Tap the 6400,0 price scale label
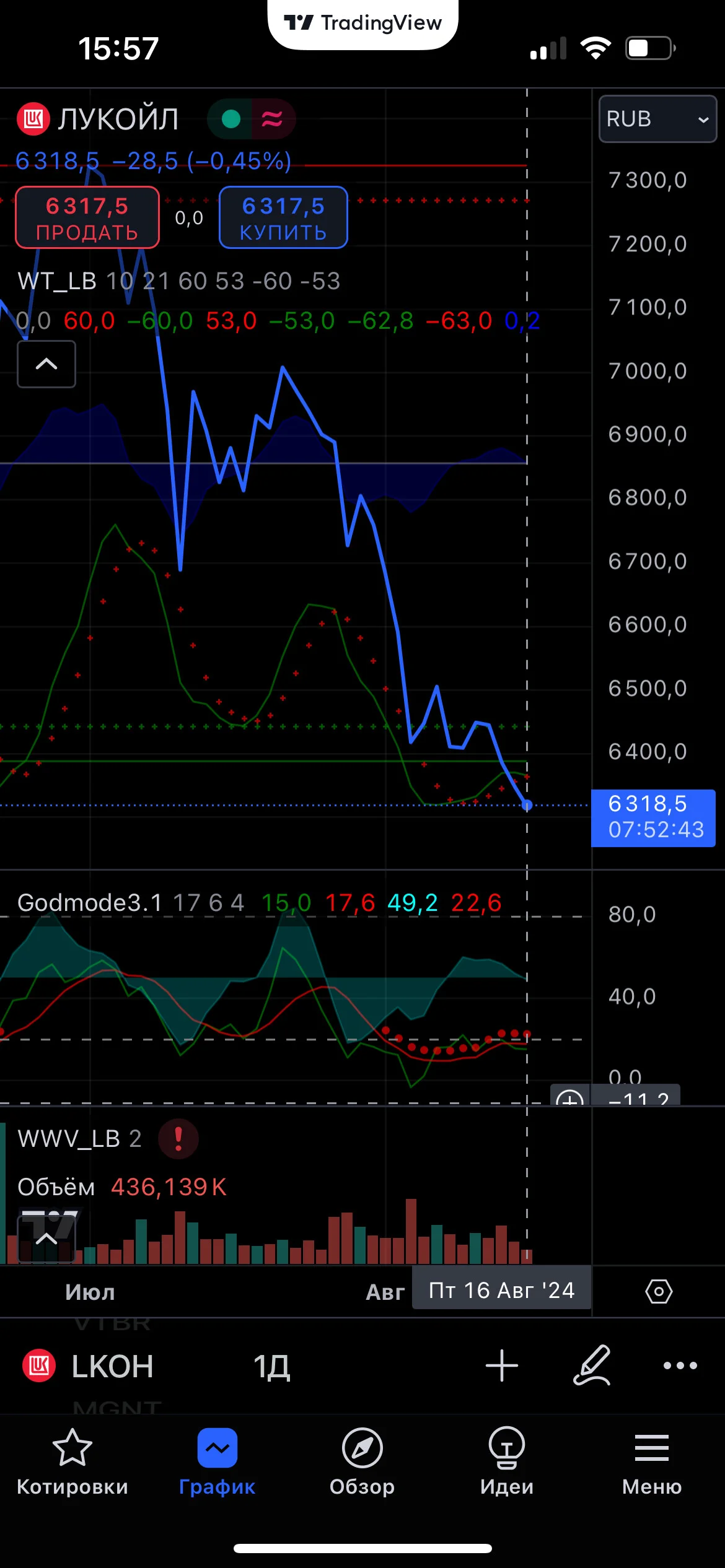The width and height of the screenshot is (725, 1568). coord(648,752)
